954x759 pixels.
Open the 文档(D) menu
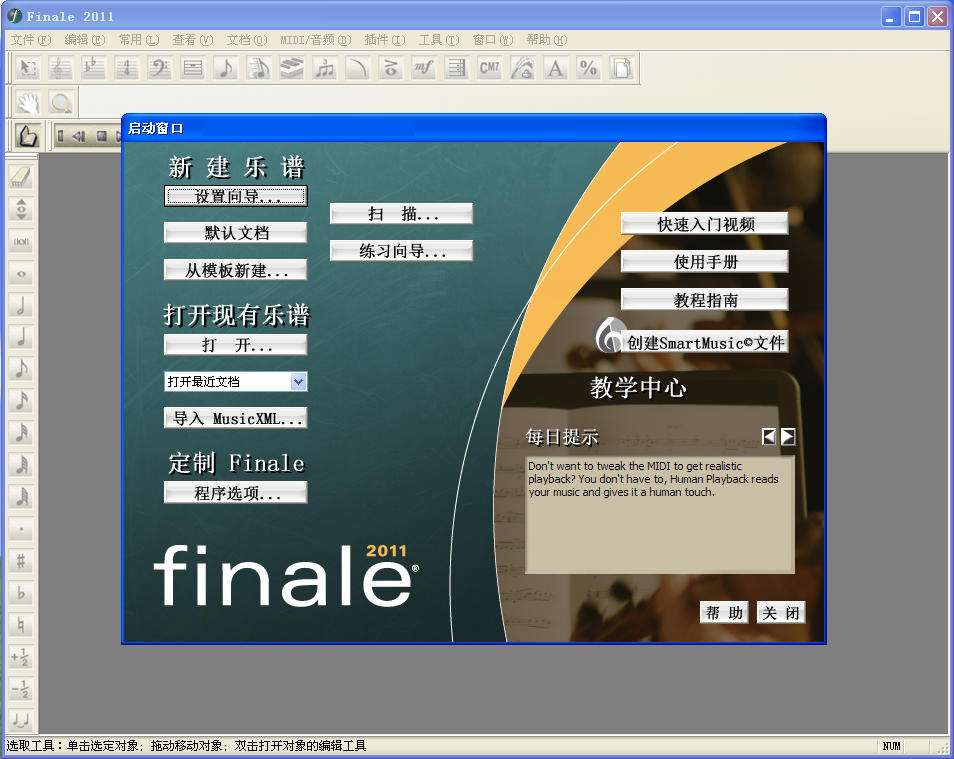tap(247, 40)
